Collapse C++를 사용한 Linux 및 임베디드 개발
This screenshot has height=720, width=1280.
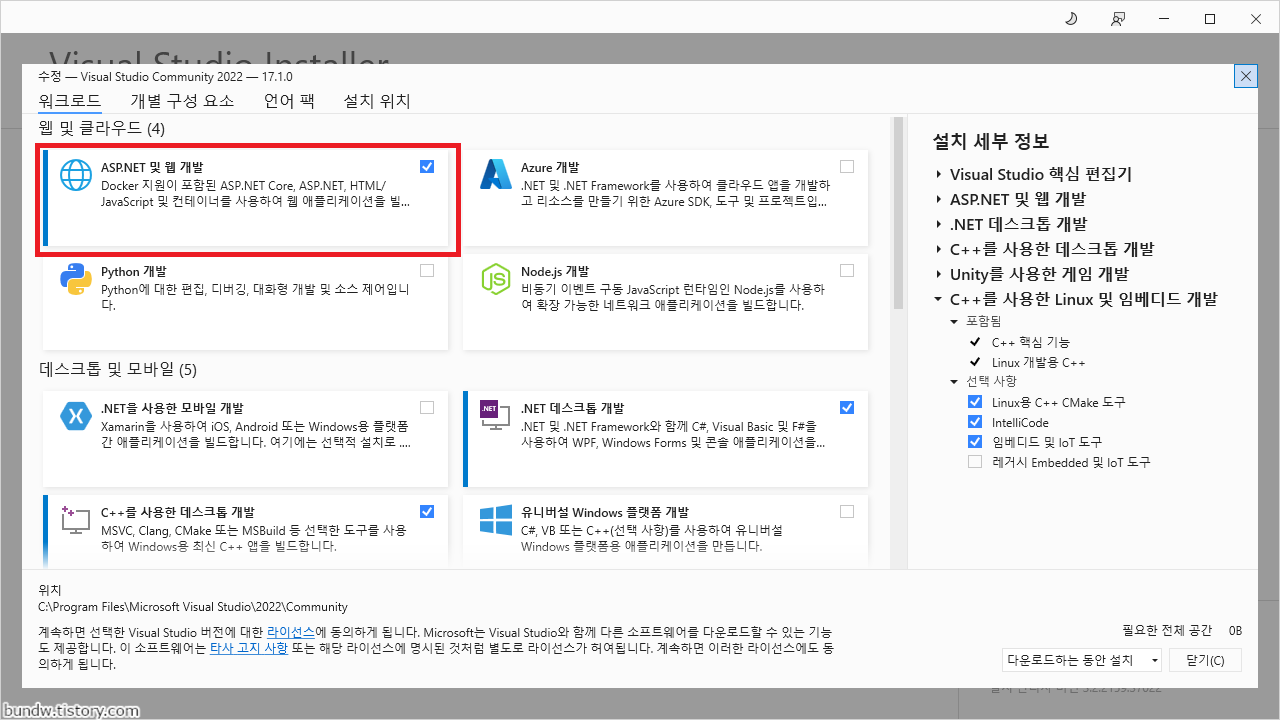(x=939, y=299)
